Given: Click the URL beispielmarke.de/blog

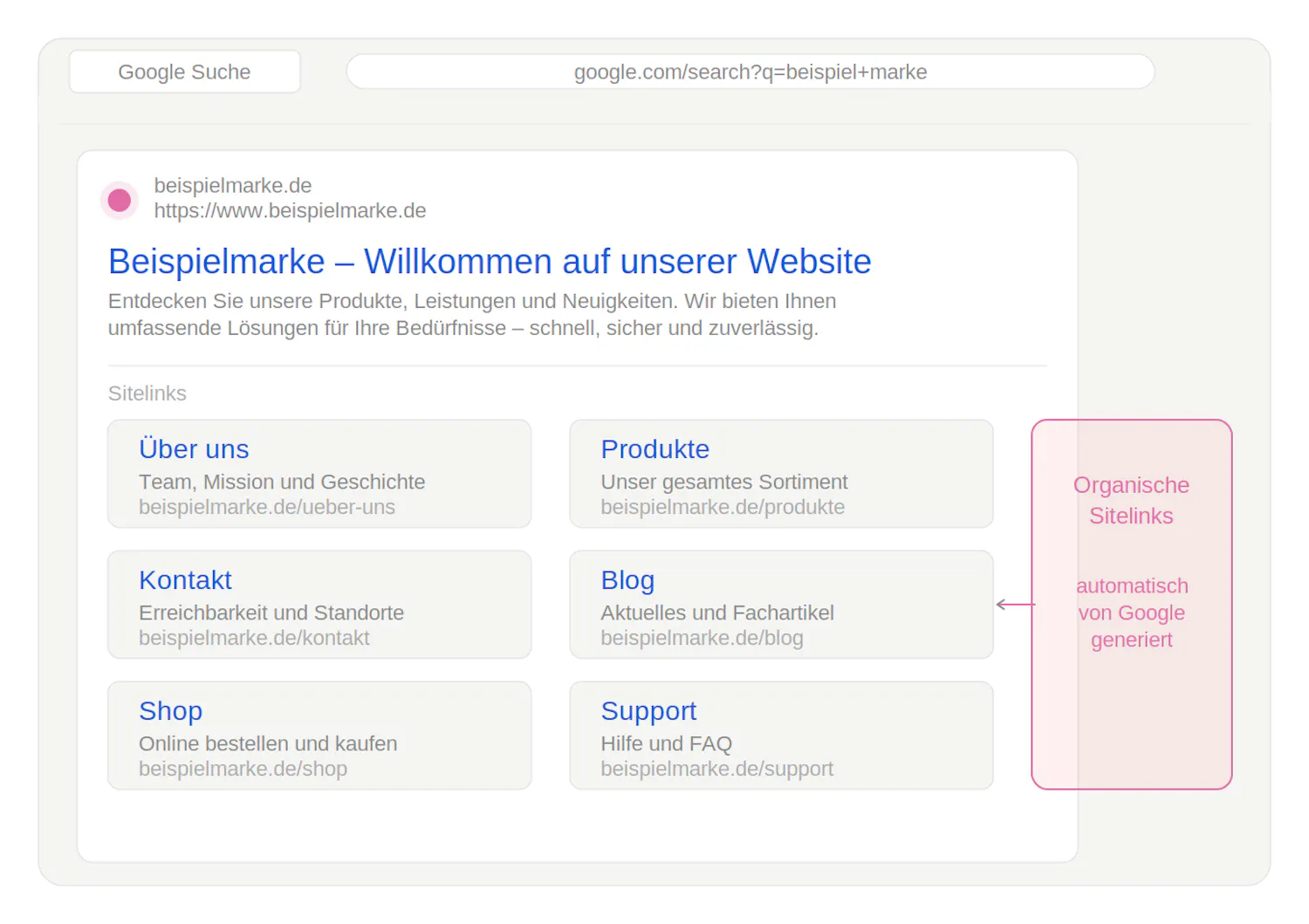Looking at the screenshot, I should pos(702,638).
